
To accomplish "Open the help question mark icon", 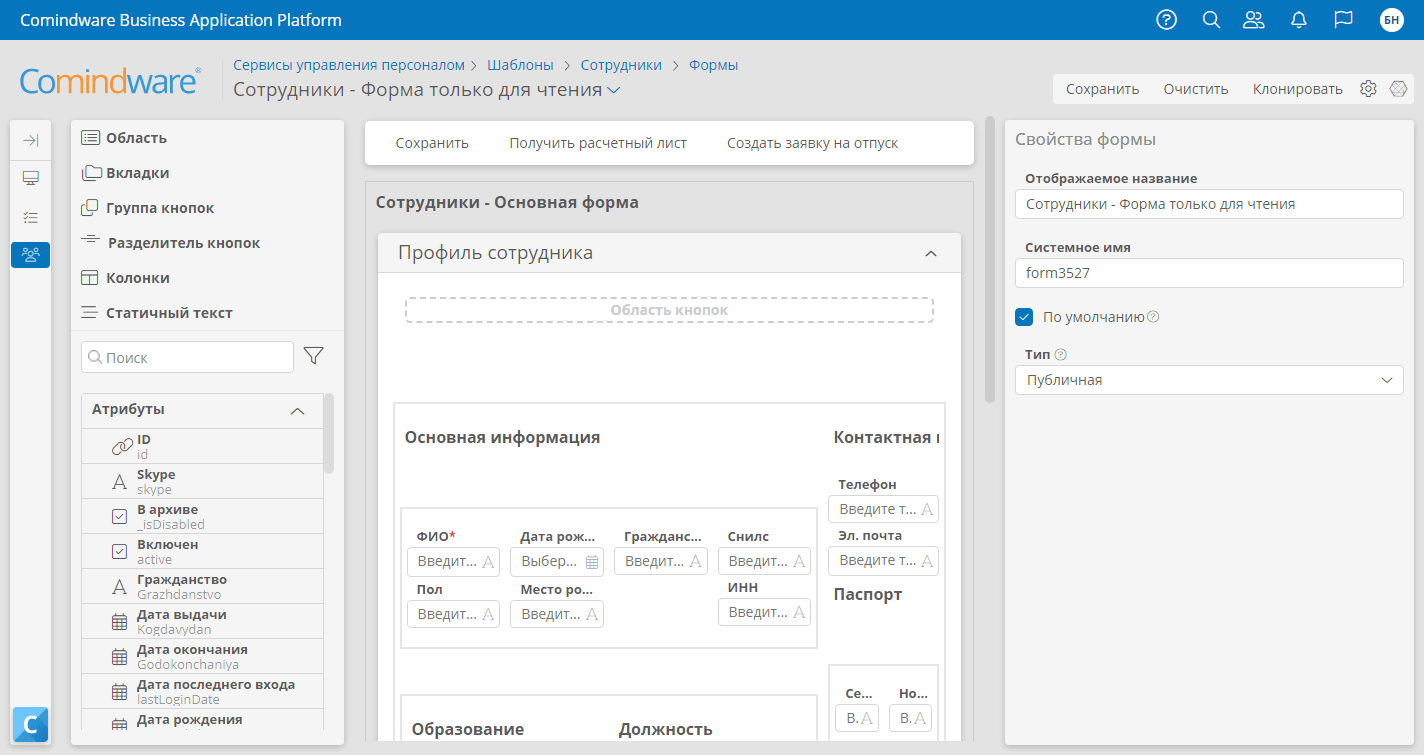I will coord(1166,20).
